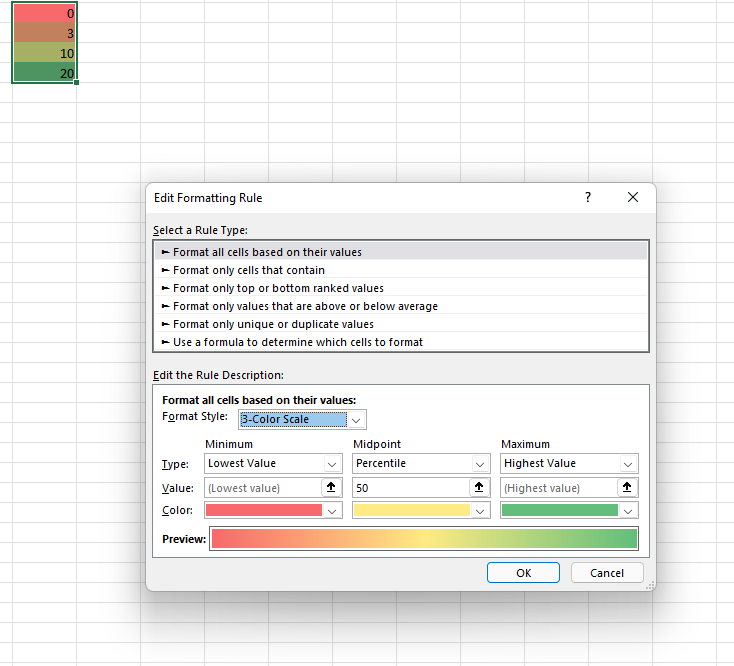Click the Select a Rule Type label

tap(200, 230)
